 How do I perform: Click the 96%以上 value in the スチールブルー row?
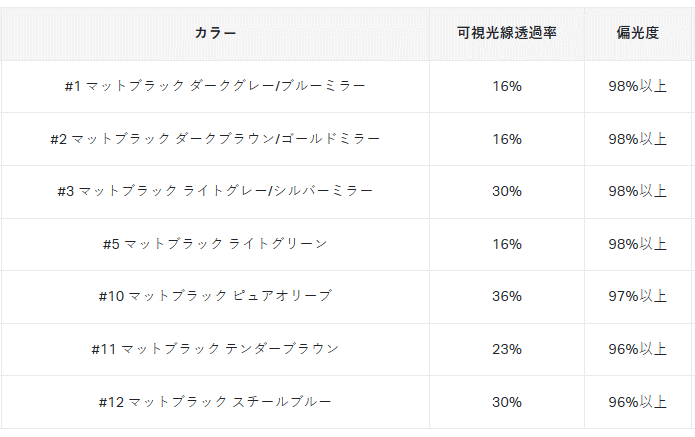click(637, 402)
